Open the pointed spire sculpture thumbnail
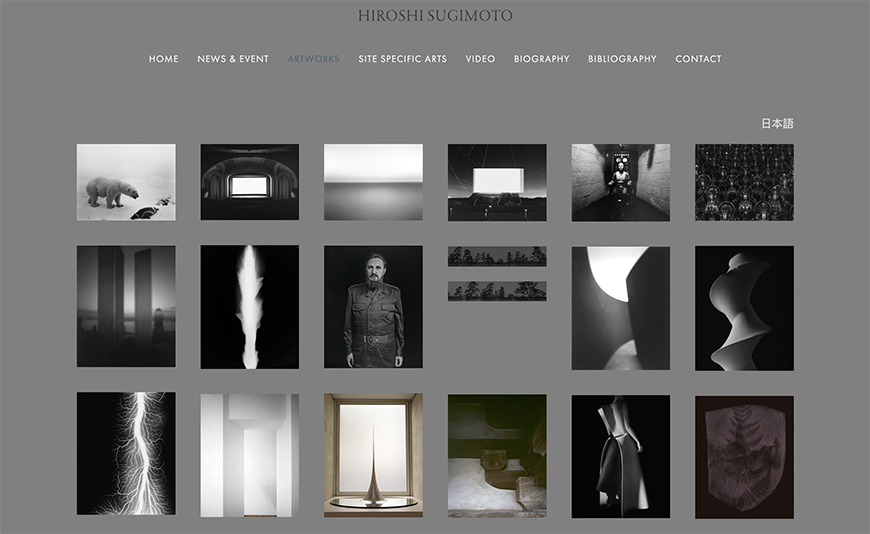 click(373, 456)
